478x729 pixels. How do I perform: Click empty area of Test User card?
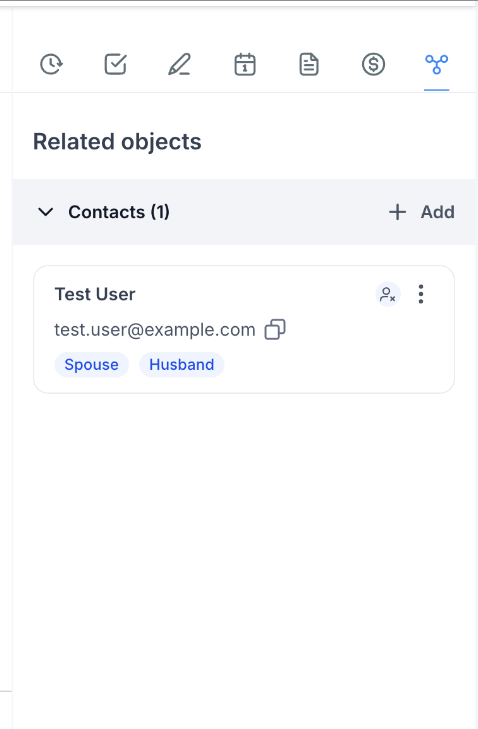coord(339,363)
